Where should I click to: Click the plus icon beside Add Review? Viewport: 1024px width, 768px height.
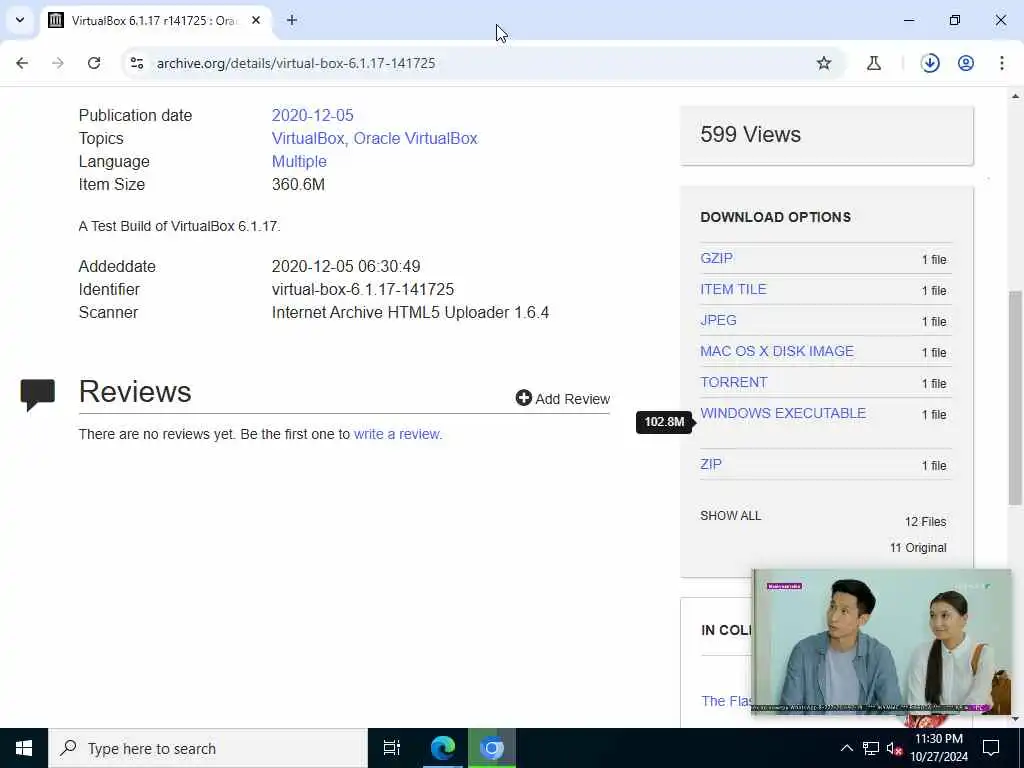[x=523, y=398]
